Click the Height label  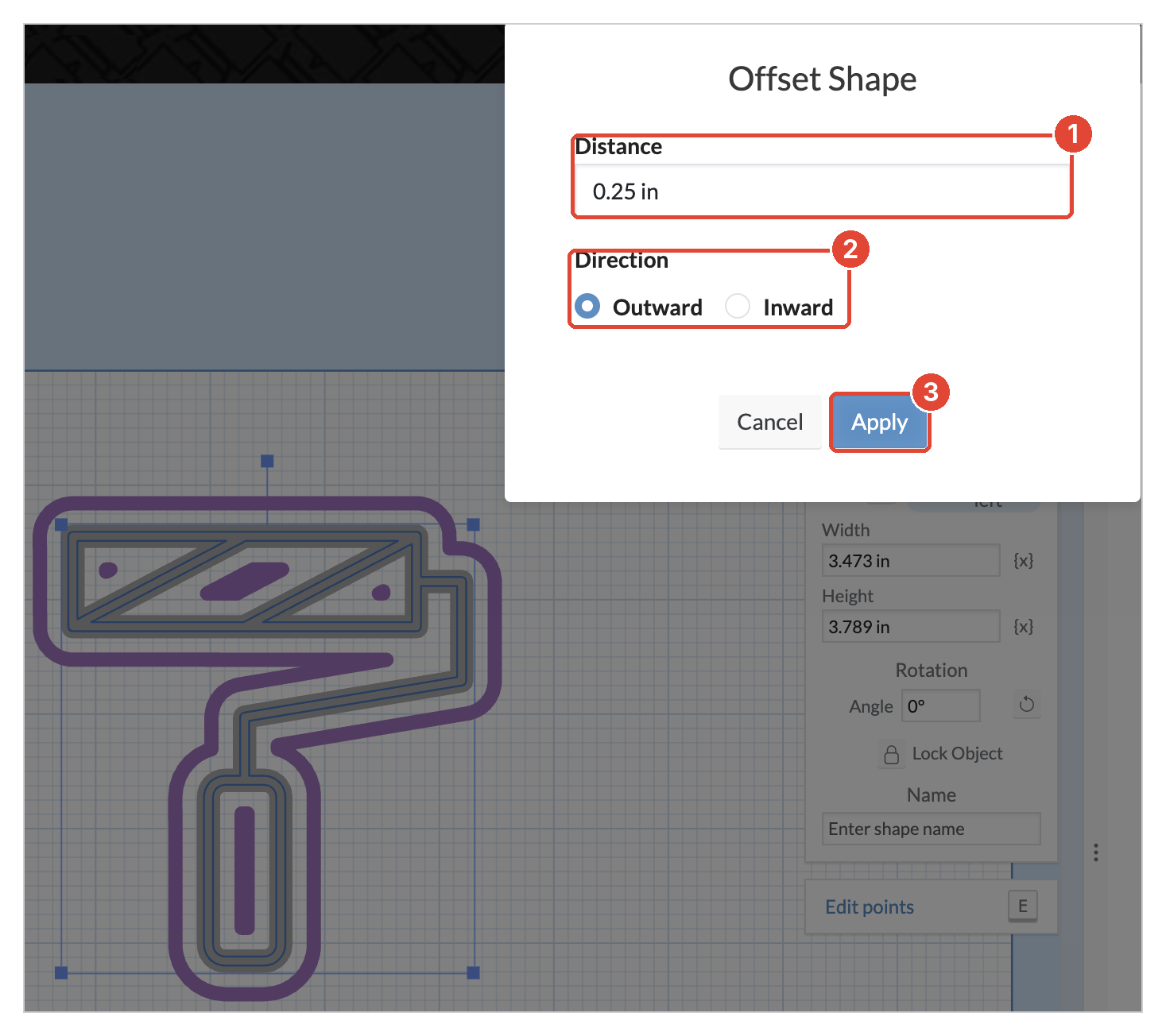847,596
